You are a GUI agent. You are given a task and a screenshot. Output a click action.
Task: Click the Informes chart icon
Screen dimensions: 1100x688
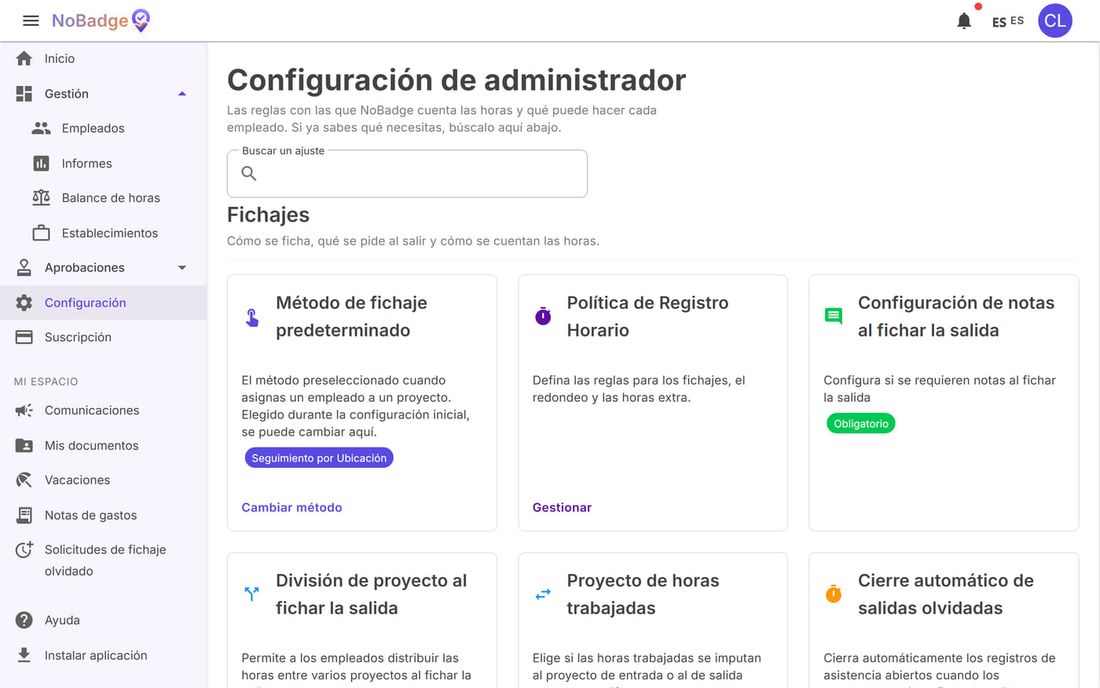(41, 163)
